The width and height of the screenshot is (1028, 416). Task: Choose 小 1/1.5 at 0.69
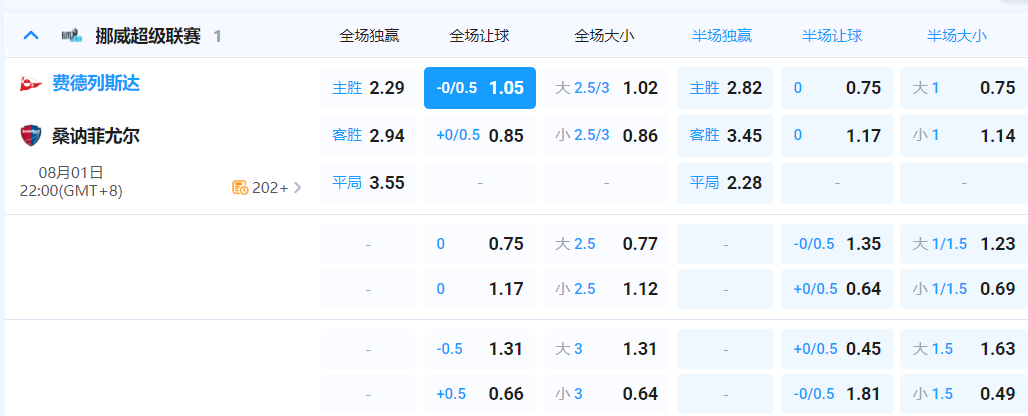click(963, 289)
